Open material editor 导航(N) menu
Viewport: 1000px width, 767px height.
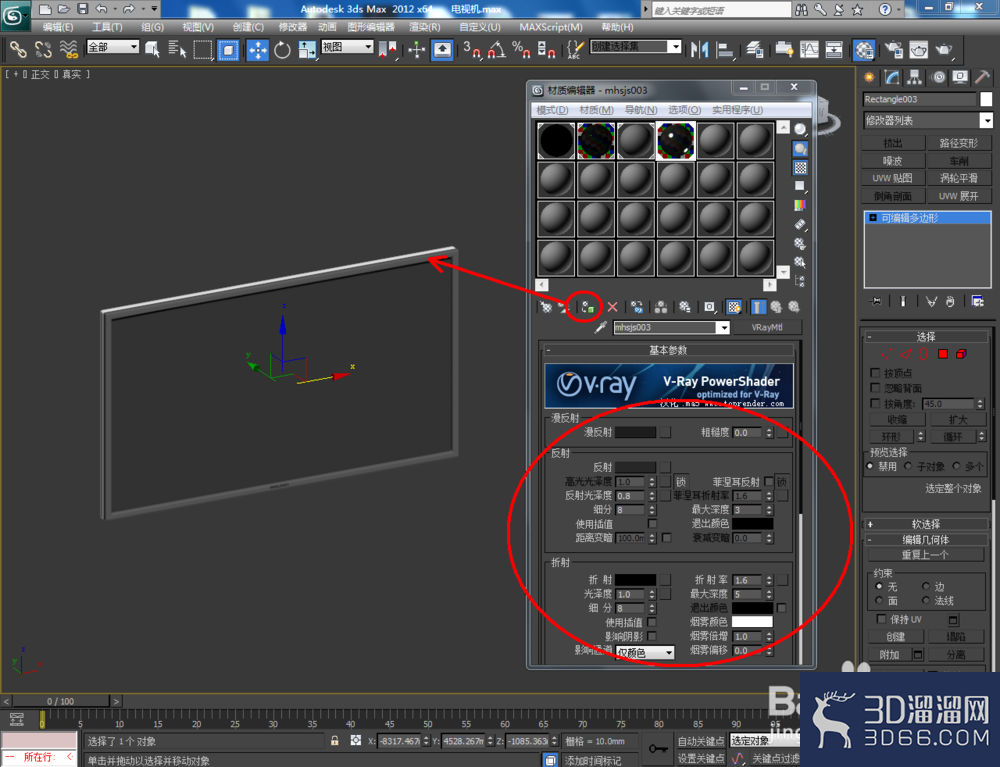640,110
